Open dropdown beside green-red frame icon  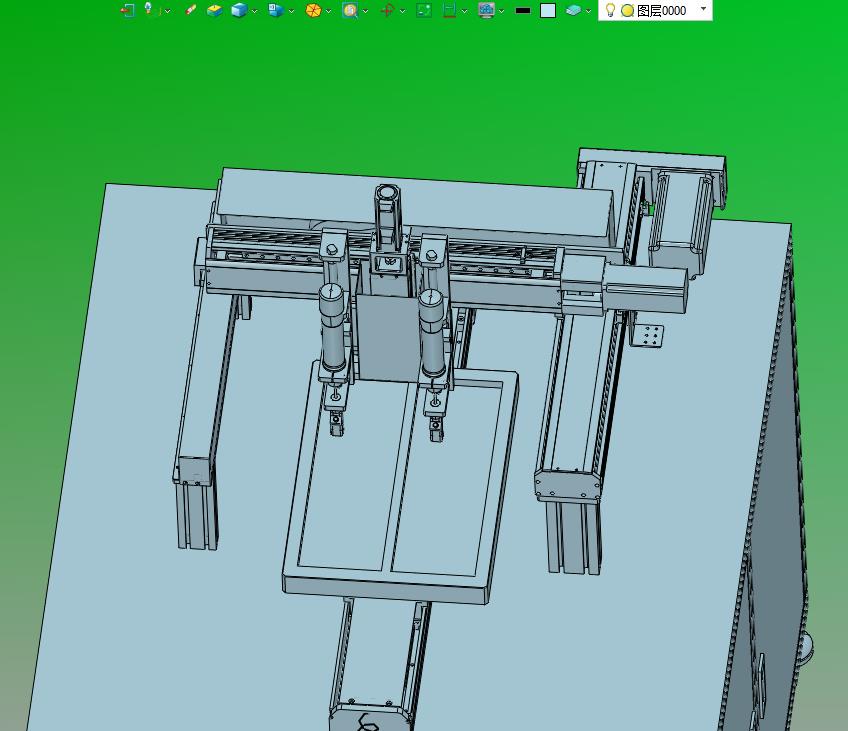pos(465,11)
